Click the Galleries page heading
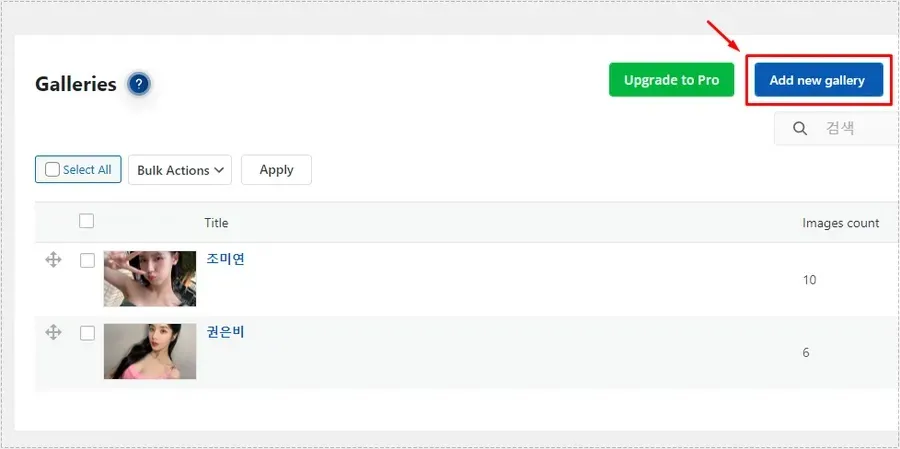This screenshot has height=449, width=900. [x=76, y=84]
